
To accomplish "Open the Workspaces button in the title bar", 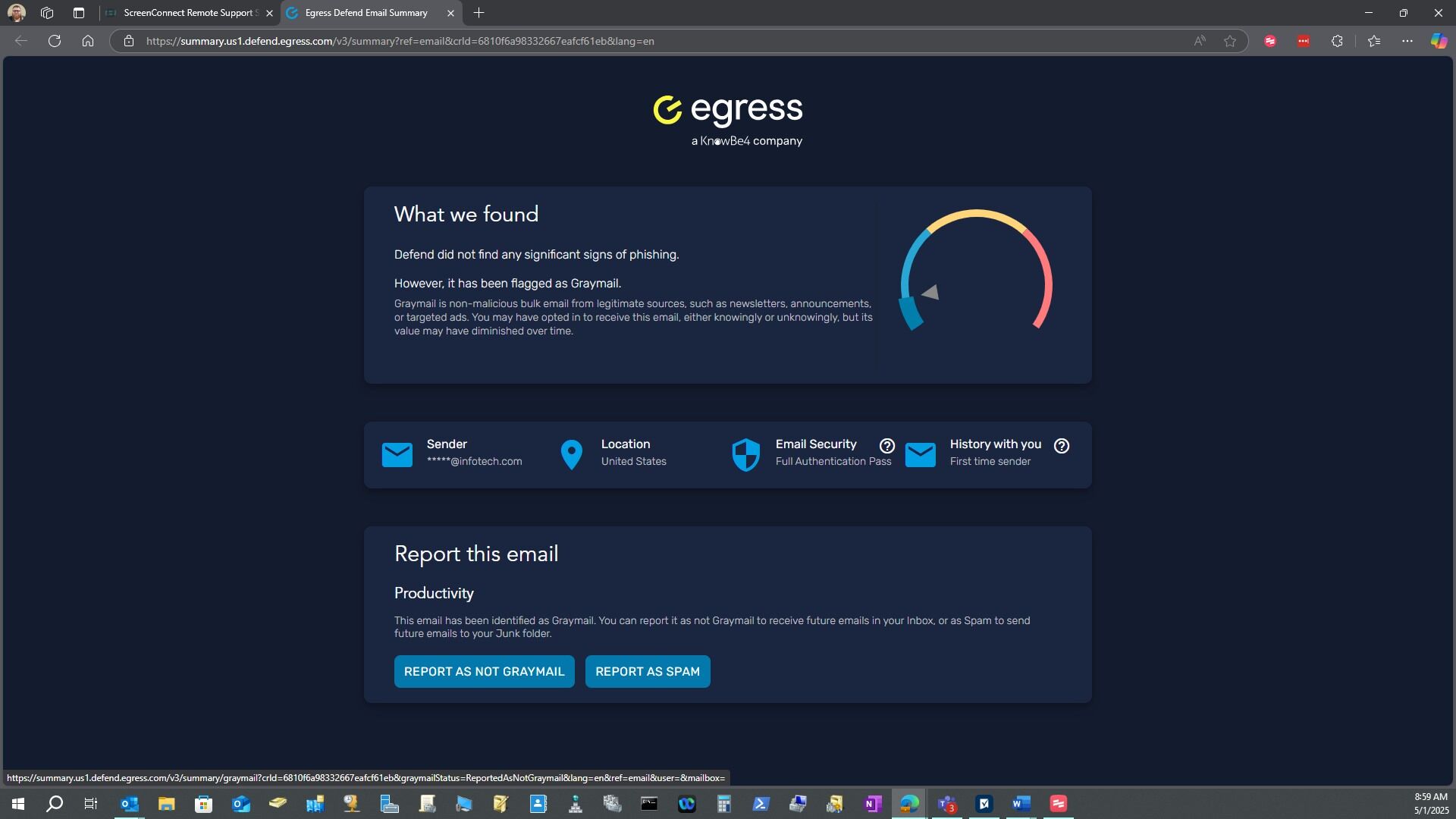I will (x=47, y=13).
